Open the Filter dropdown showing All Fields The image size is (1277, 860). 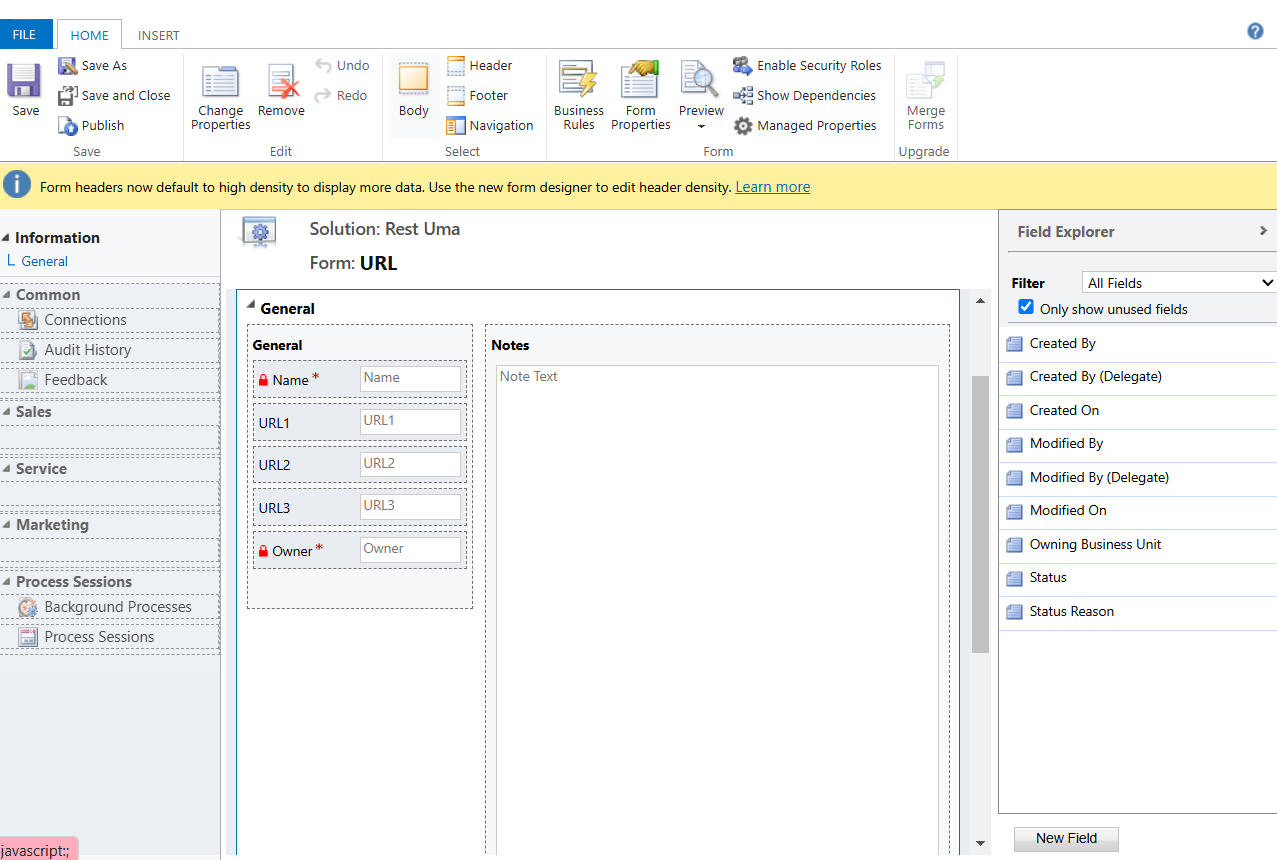[x=1179, y=283]
